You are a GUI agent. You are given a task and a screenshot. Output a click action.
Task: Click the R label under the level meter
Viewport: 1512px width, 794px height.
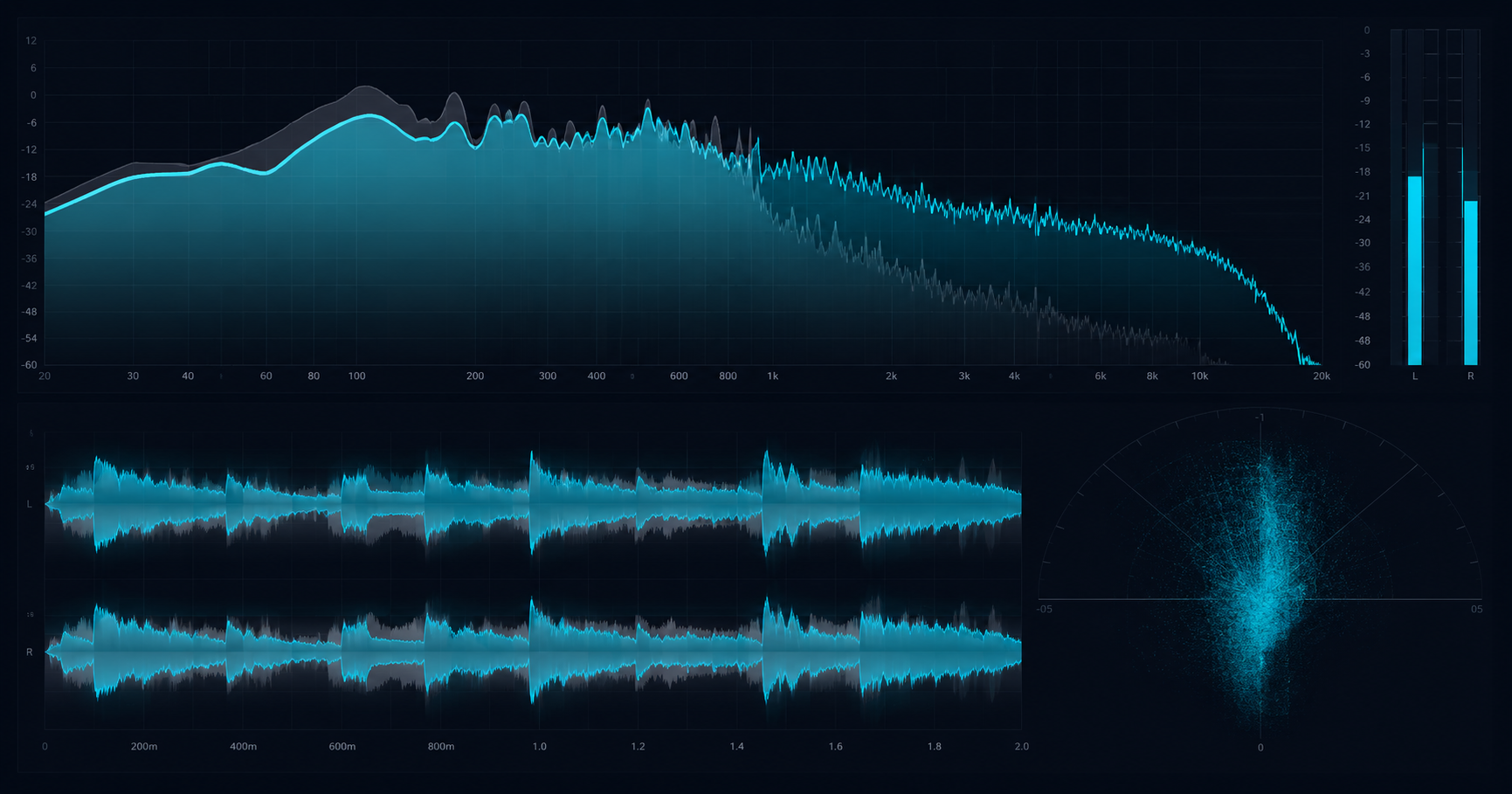click(x=1471, y=376)
